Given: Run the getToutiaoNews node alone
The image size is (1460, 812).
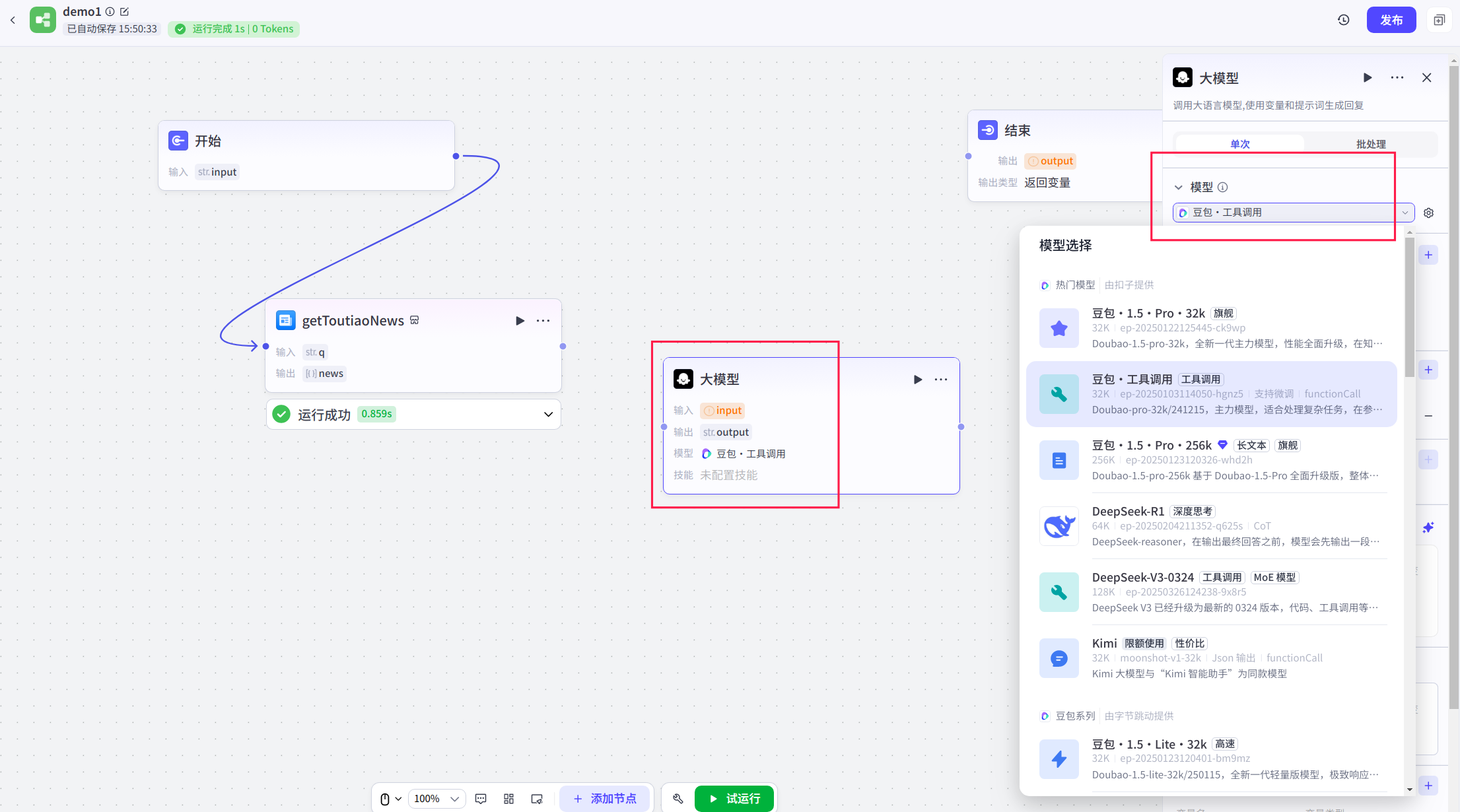Looking at the screenshot, I should coord(520,321).
